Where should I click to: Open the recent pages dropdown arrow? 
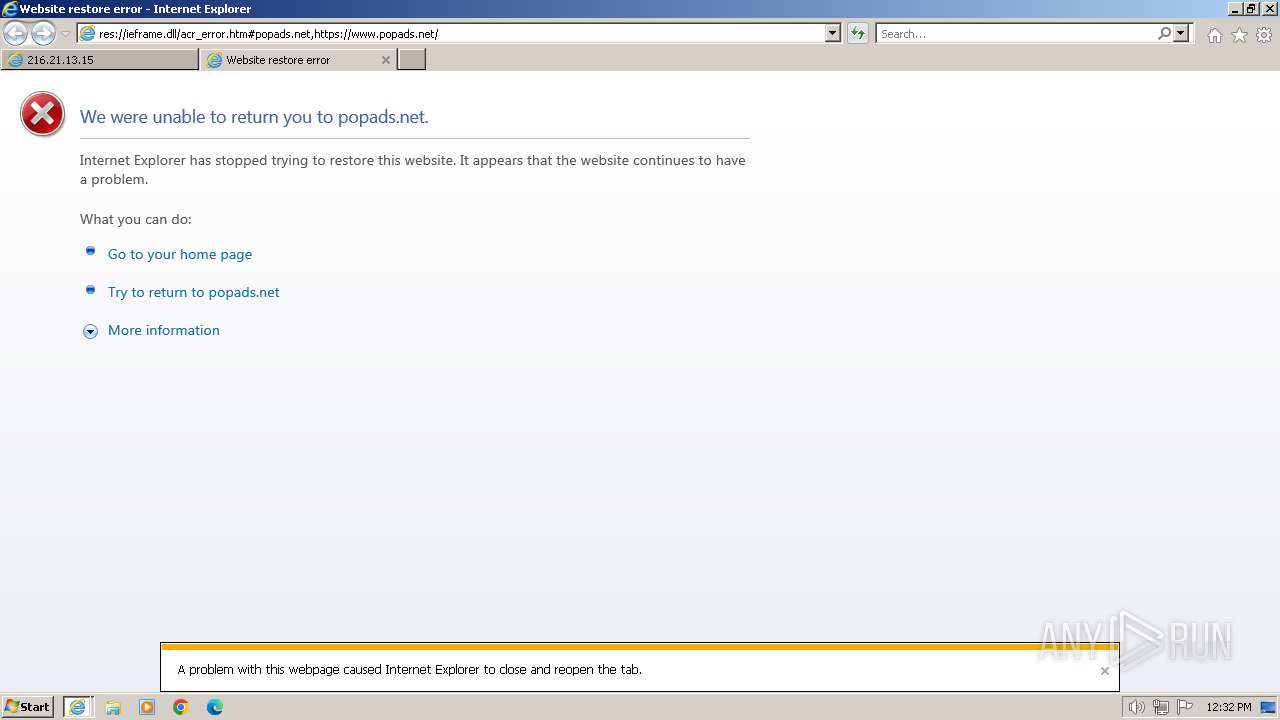pos(66,34)
